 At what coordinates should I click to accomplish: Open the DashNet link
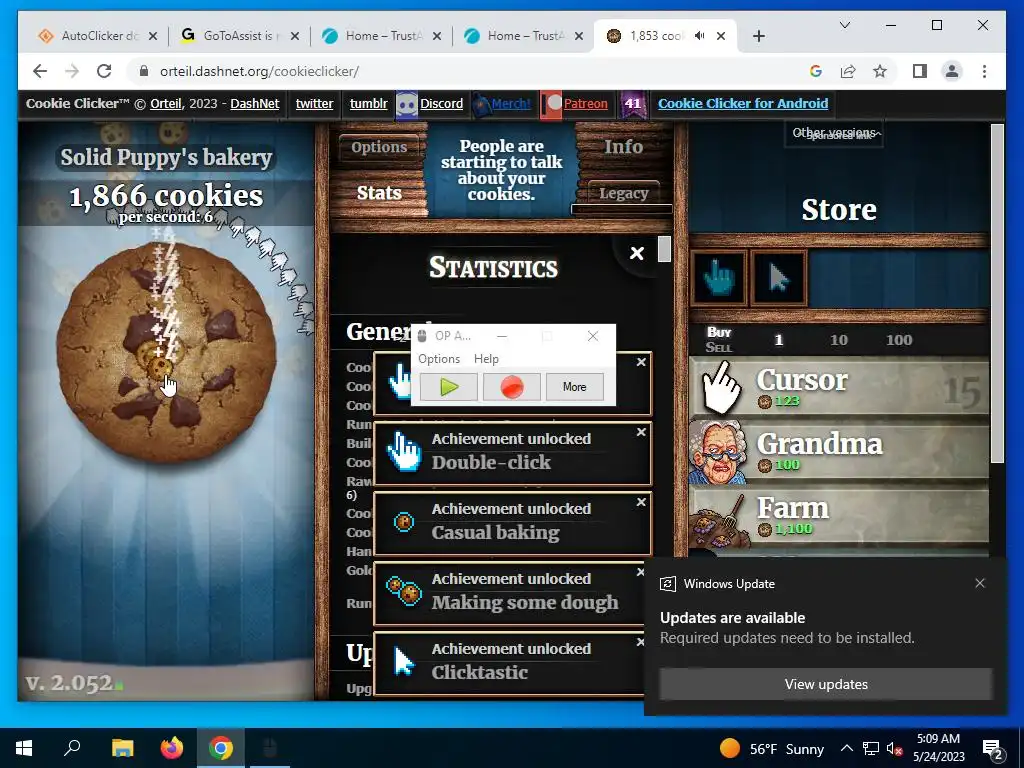[x=255, y=104]
